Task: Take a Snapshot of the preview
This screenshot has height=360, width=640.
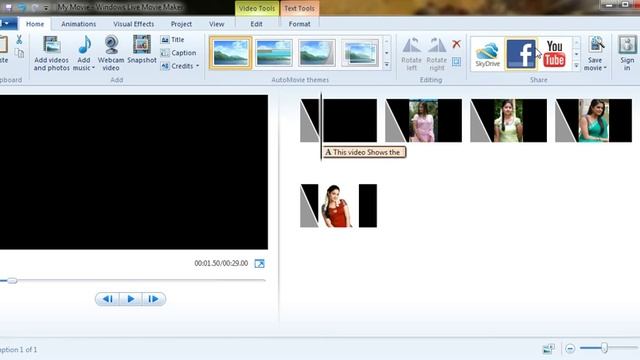Action: tap(142, 50)
